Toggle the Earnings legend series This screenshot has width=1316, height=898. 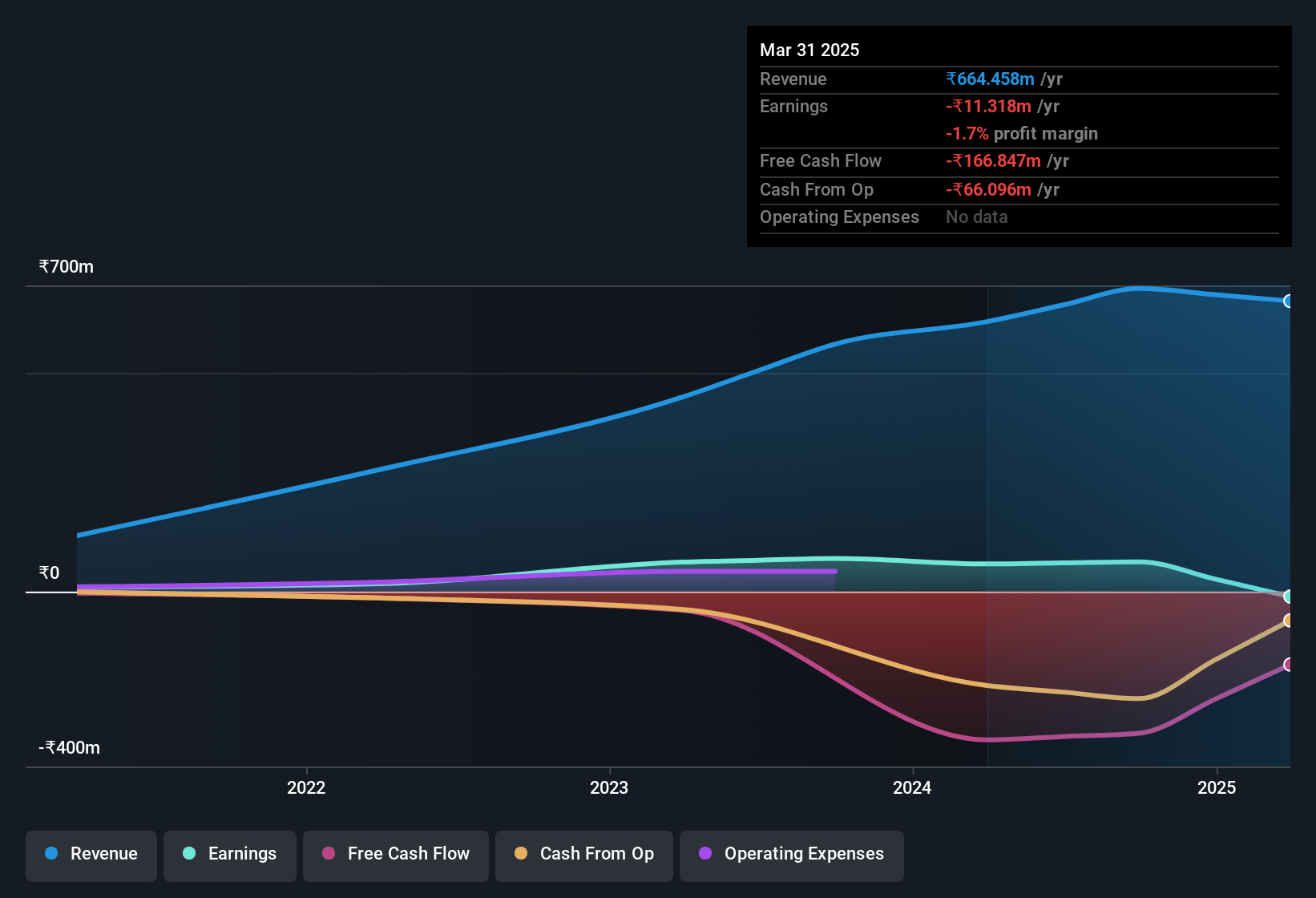tap(230, 856)
